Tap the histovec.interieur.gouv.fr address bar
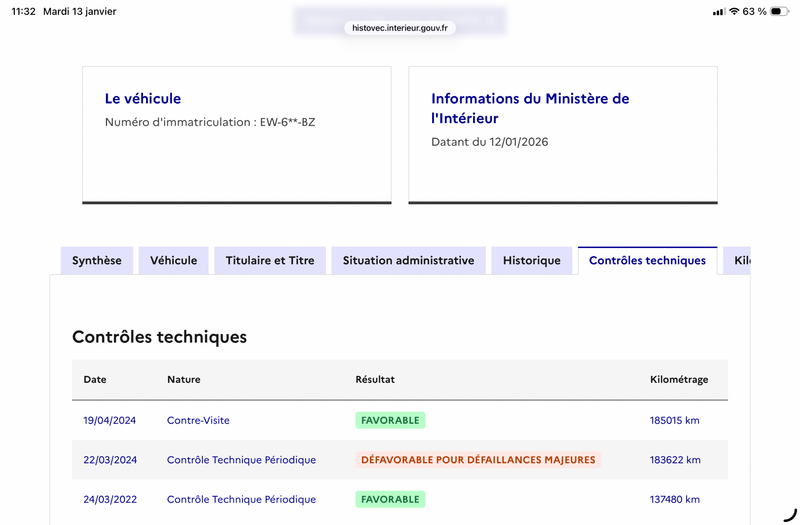This screenshot has width=800, height=525. click(400, 28)
